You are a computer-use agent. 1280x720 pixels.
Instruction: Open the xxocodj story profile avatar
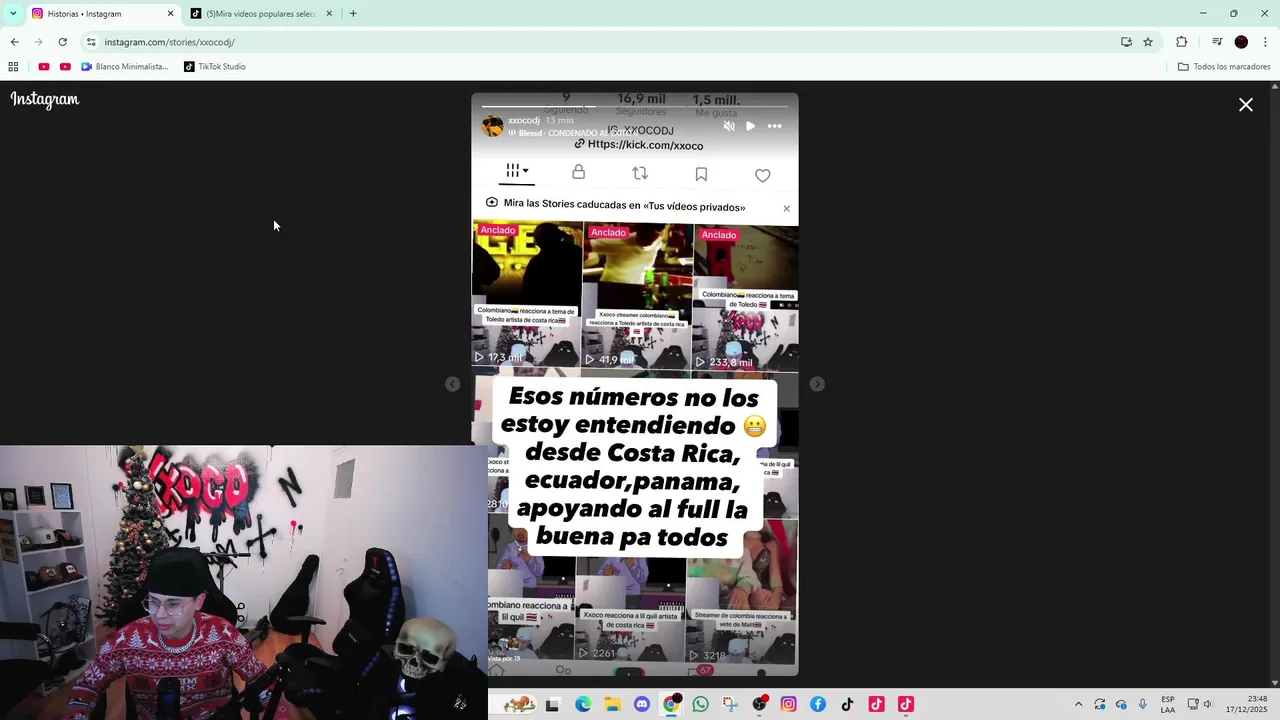[x=493, y=125]
